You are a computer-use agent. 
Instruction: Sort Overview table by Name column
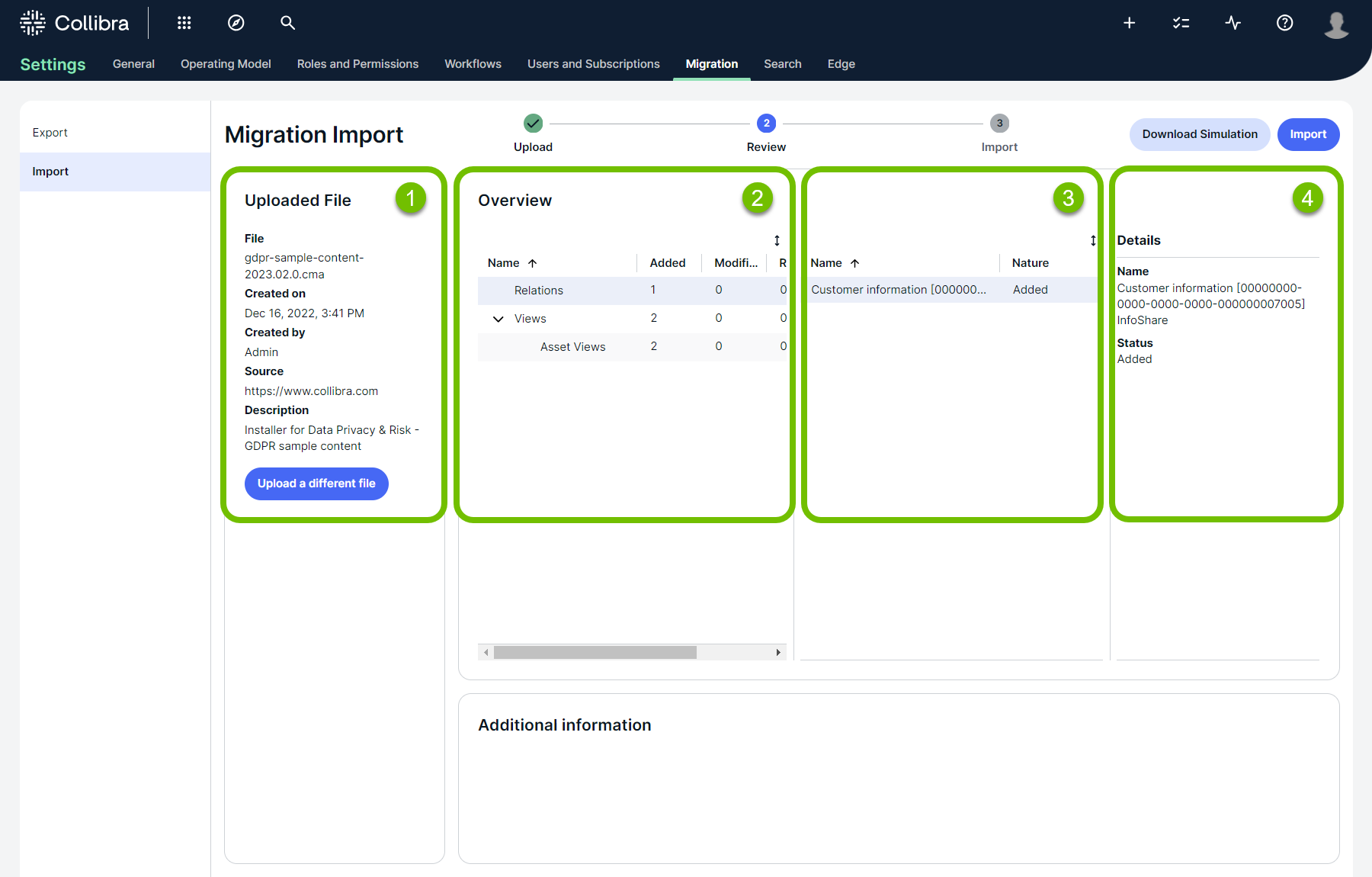click(504, 263)
